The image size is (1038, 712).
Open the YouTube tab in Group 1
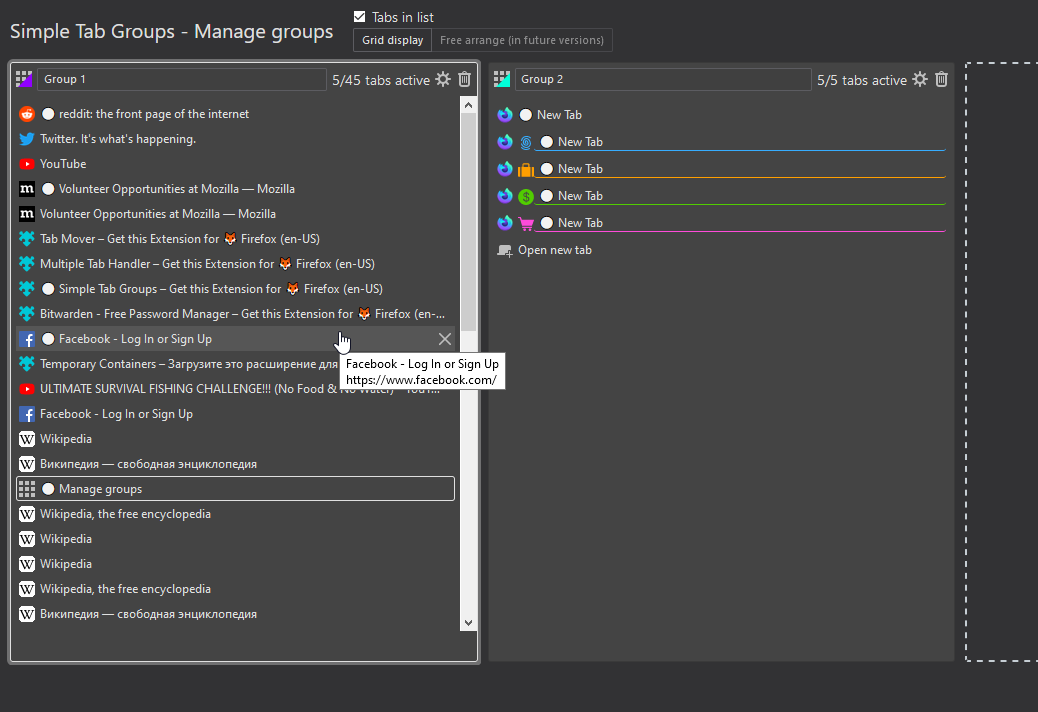[236, 164]
